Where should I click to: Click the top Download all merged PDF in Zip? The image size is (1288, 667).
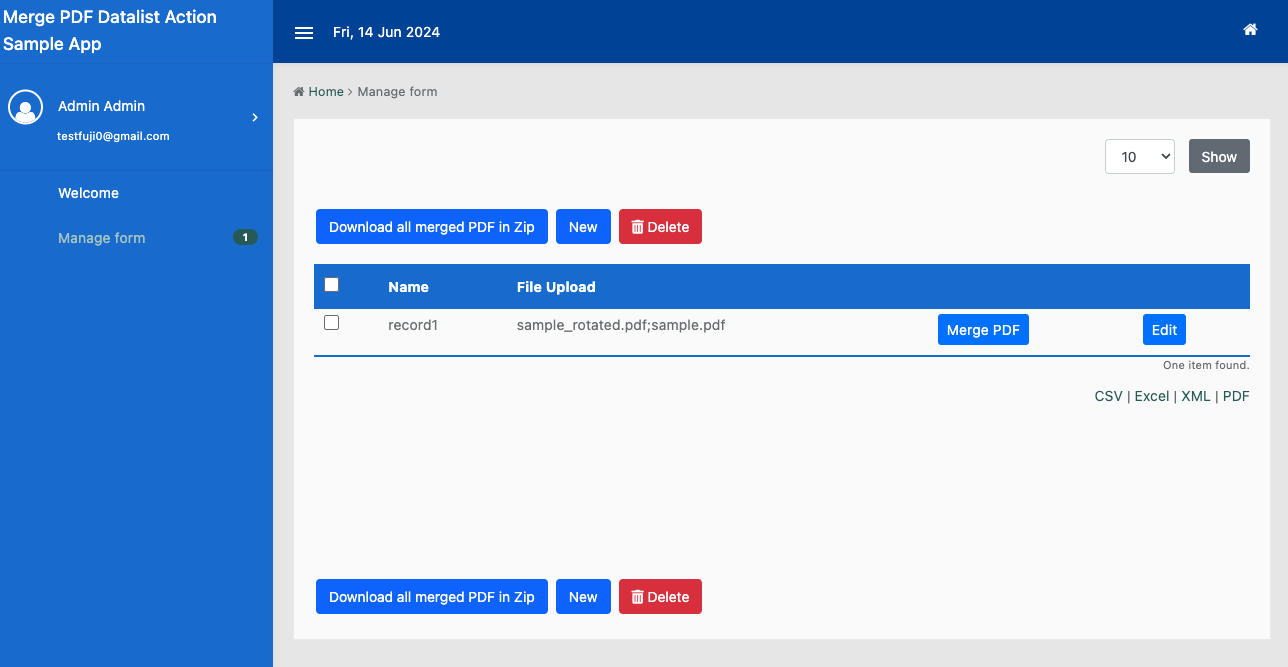click(432, 227)
